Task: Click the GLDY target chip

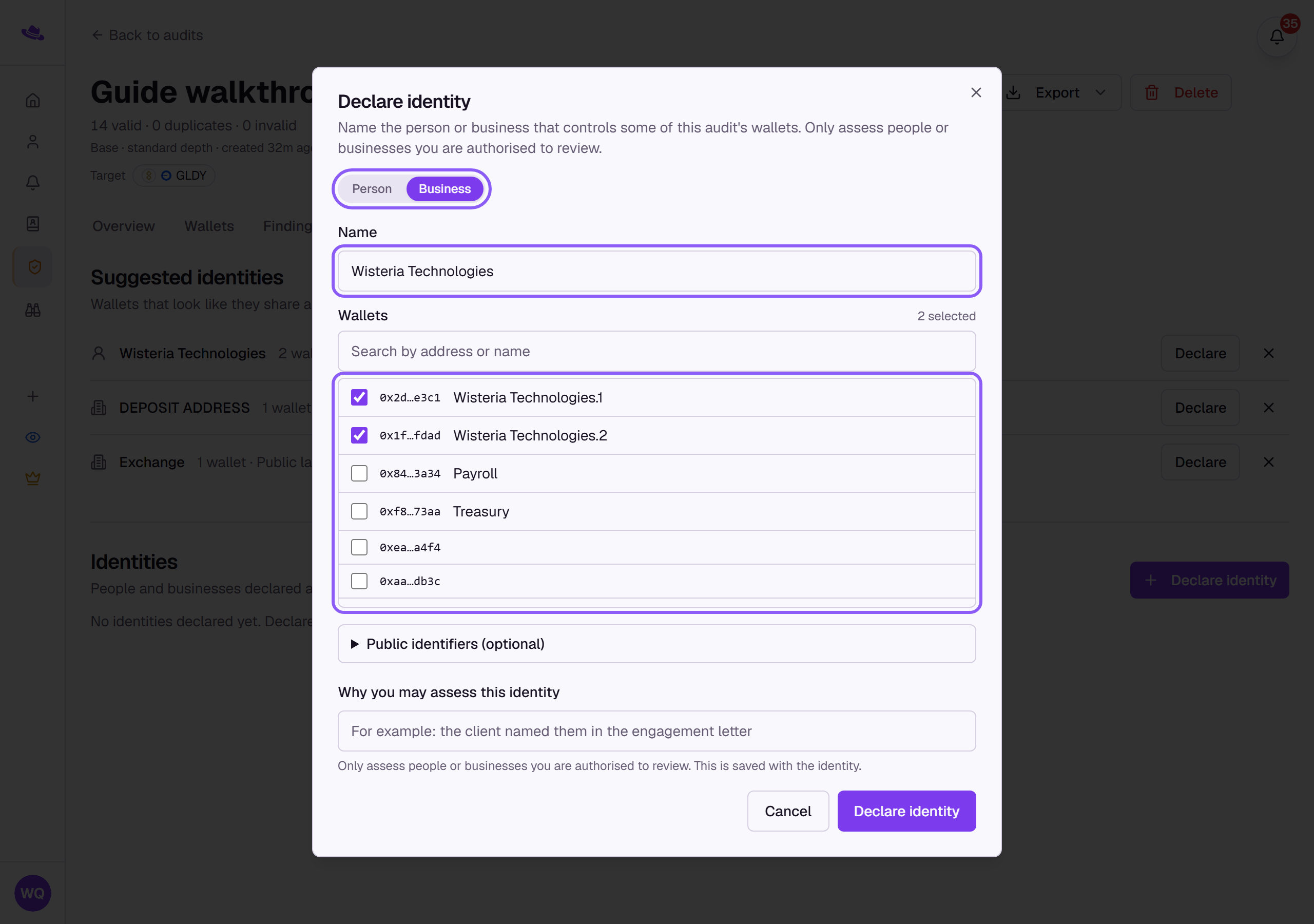Action: [174, 175]
